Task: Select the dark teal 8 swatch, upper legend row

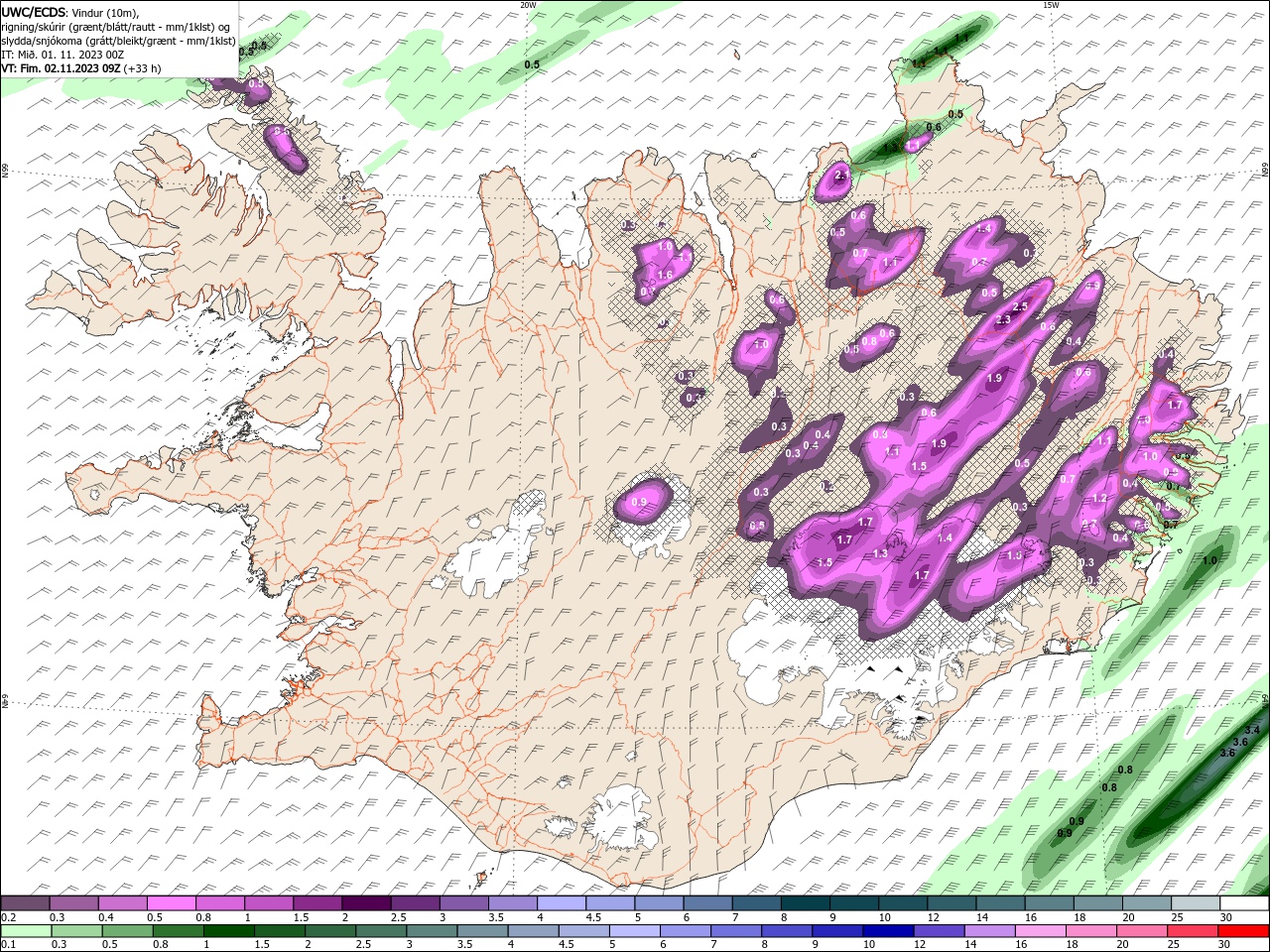Action: pyautogui.click(x=806, y=902)
